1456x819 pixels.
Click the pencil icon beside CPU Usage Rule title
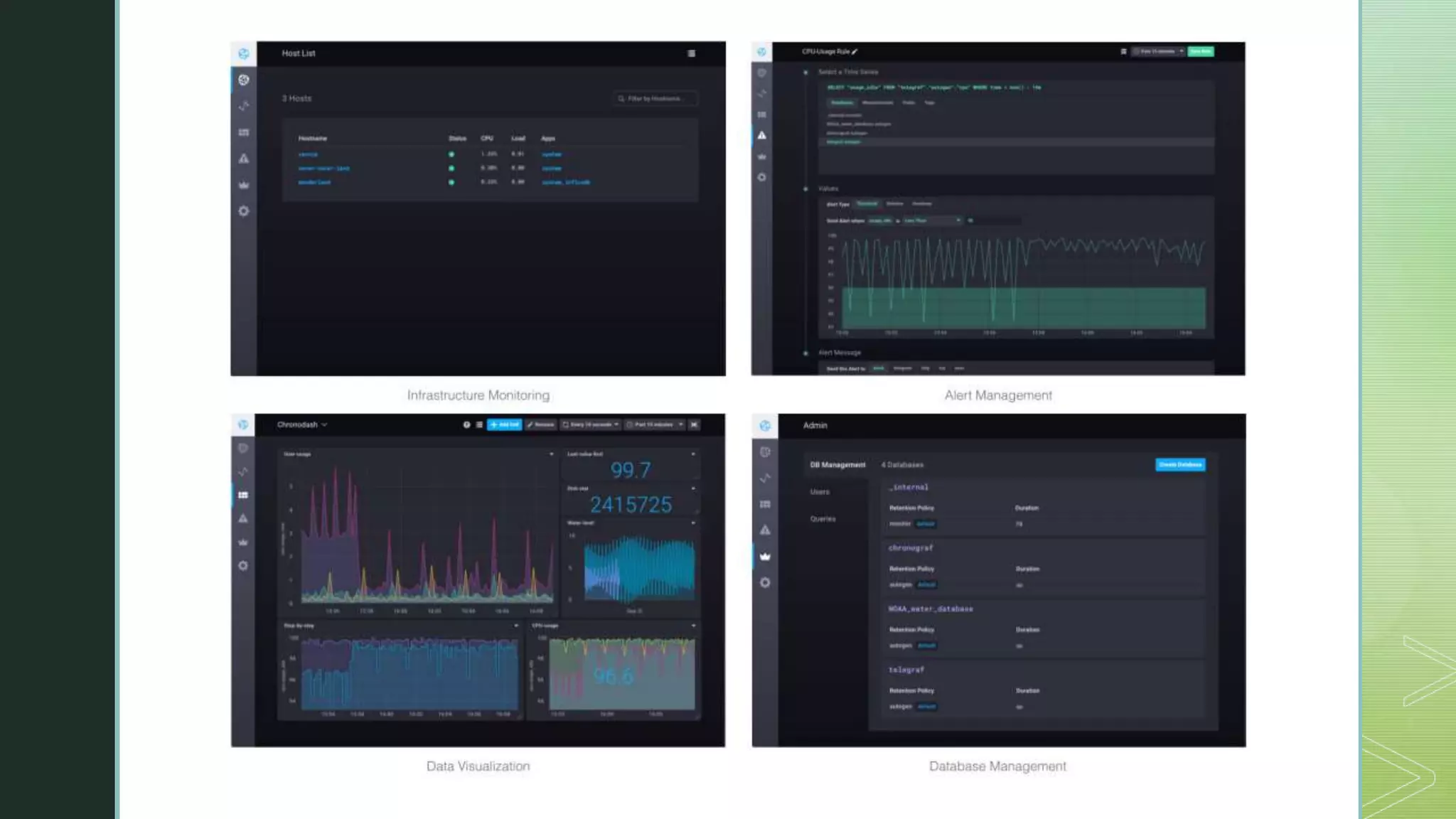[855, 52]
